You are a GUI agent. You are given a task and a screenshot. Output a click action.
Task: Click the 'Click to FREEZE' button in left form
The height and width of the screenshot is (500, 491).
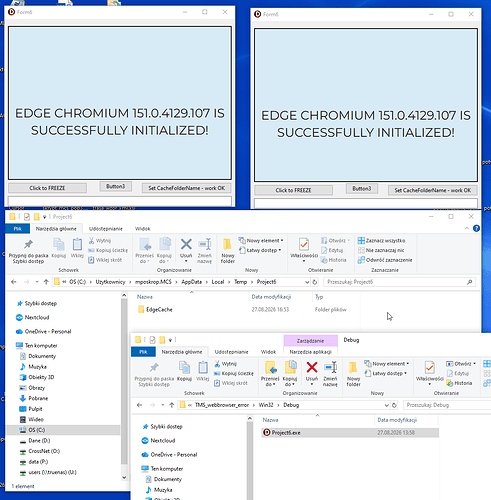[x=47, y=188]
